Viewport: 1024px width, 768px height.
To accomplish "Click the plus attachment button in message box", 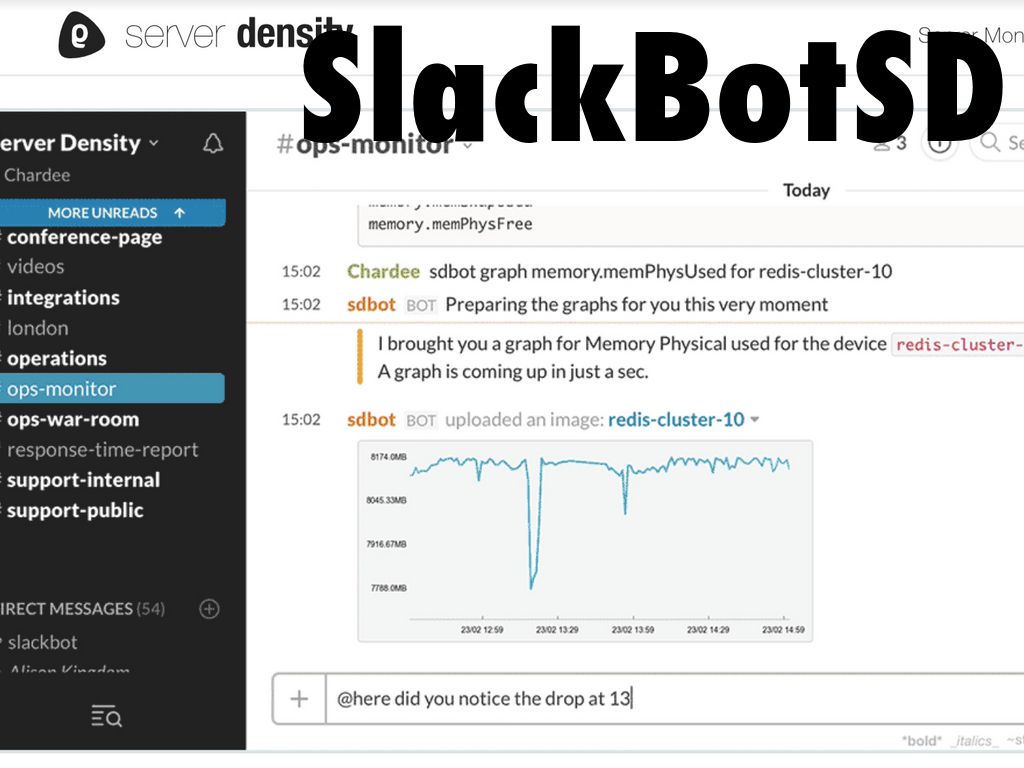I will (299, 698).
